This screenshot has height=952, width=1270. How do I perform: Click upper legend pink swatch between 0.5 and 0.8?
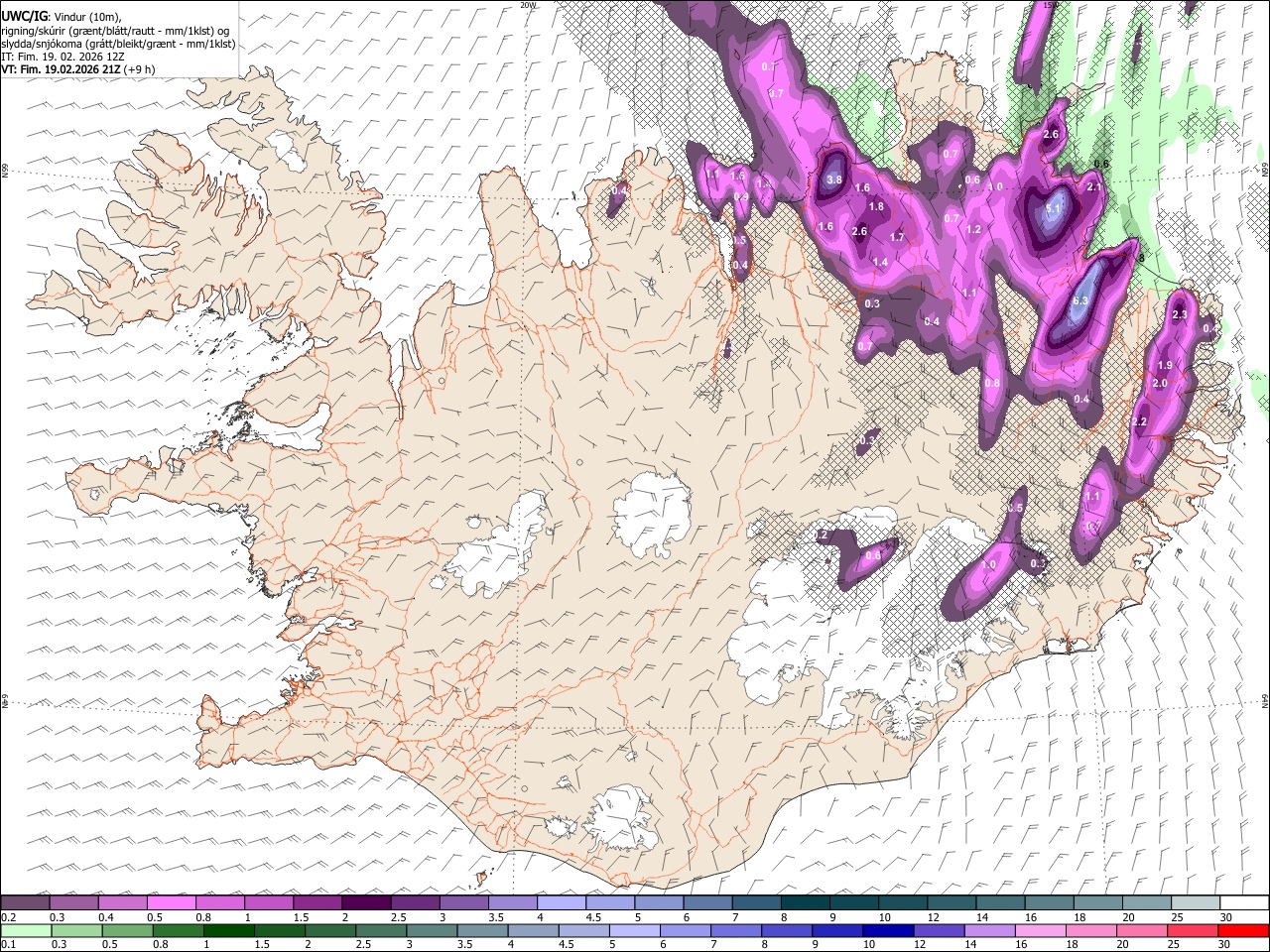tap(171, 902)
